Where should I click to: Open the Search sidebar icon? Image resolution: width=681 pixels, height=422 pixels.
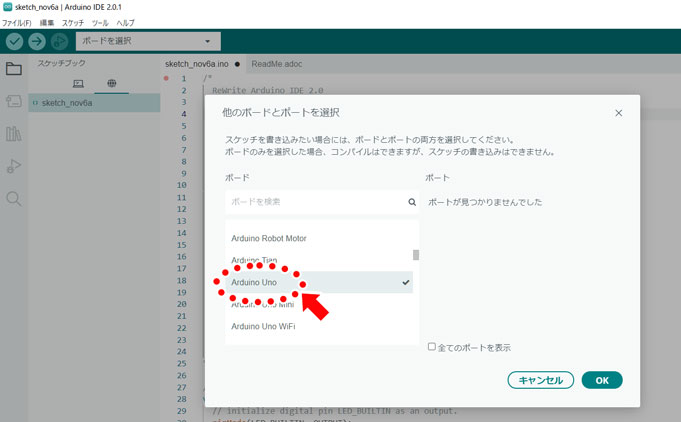[14, 199]
